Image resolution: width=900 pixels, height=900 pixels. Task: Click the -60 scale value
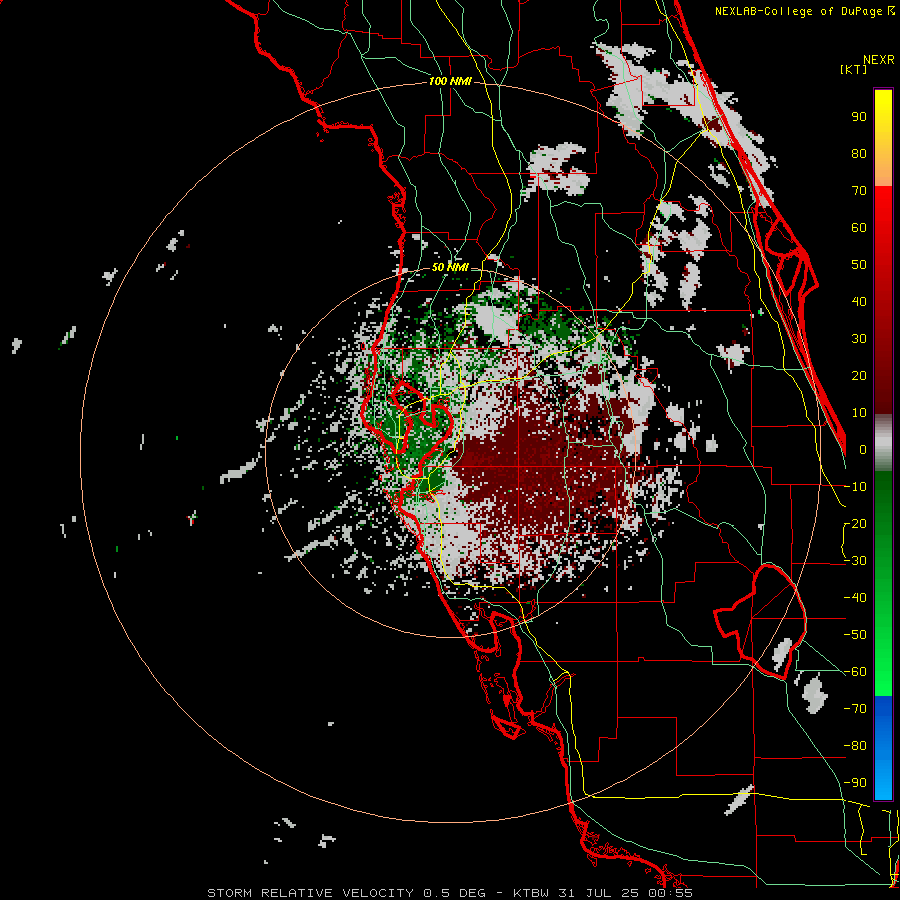tap(855, 672)
